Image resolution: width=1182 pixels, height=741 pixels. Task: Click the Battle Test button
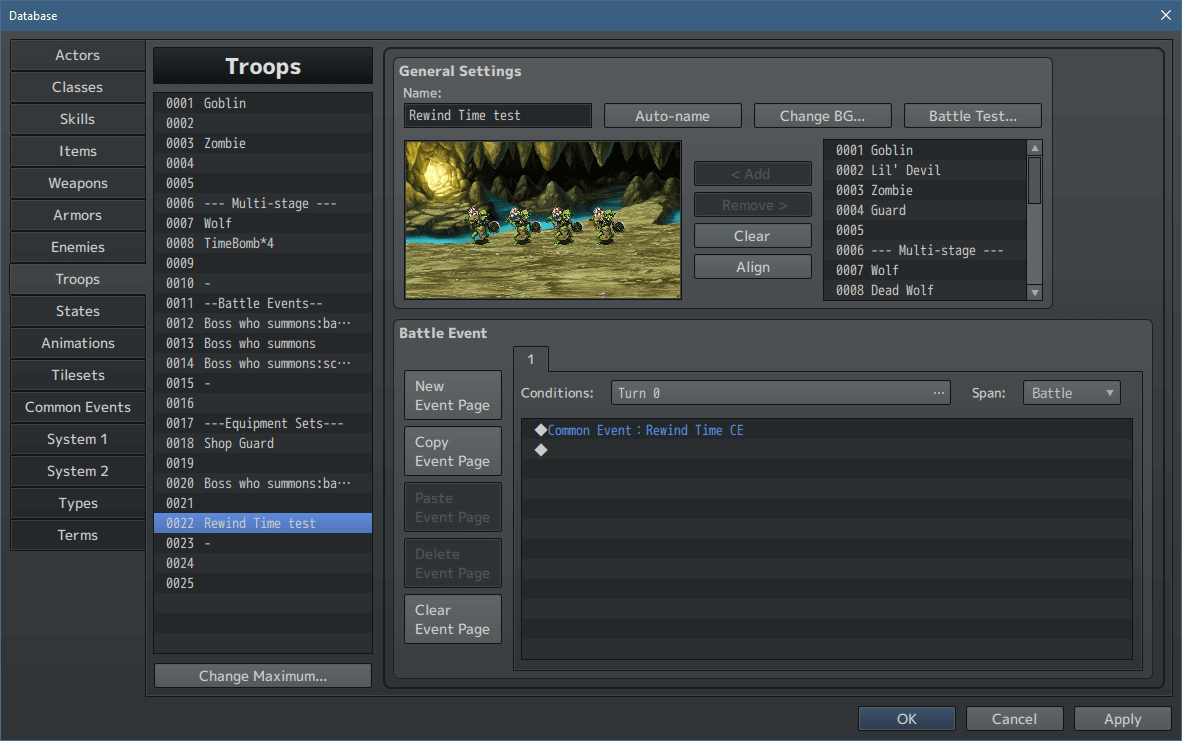click(972, 115)
